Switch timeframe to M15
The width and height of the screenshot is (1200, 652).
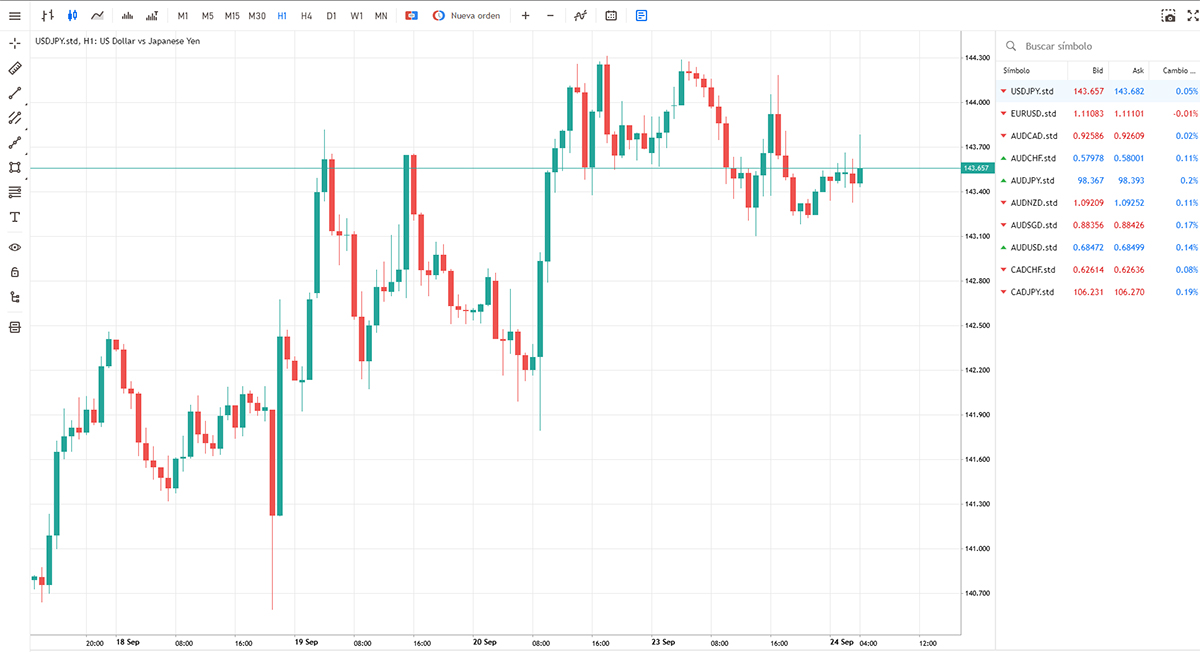coord(232,16)
